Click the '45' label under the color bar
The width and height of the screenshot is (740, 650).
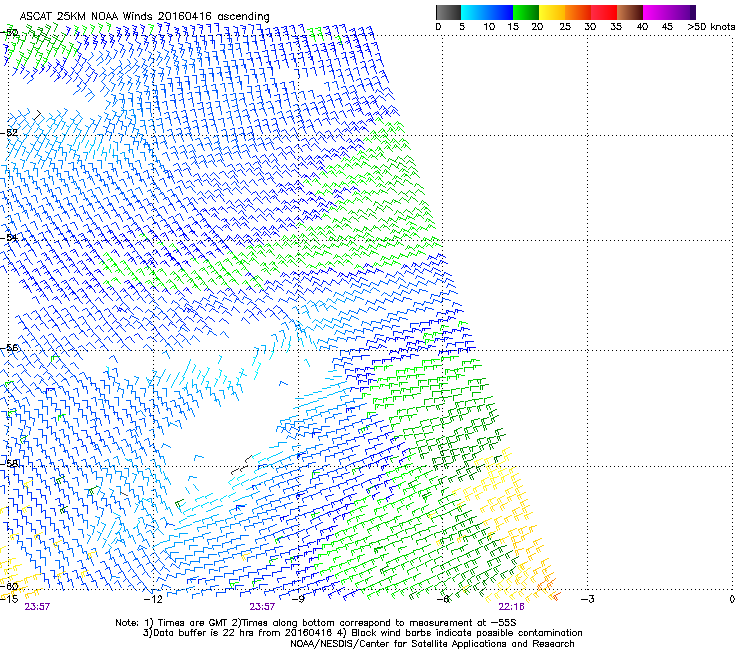coord(667,27)
